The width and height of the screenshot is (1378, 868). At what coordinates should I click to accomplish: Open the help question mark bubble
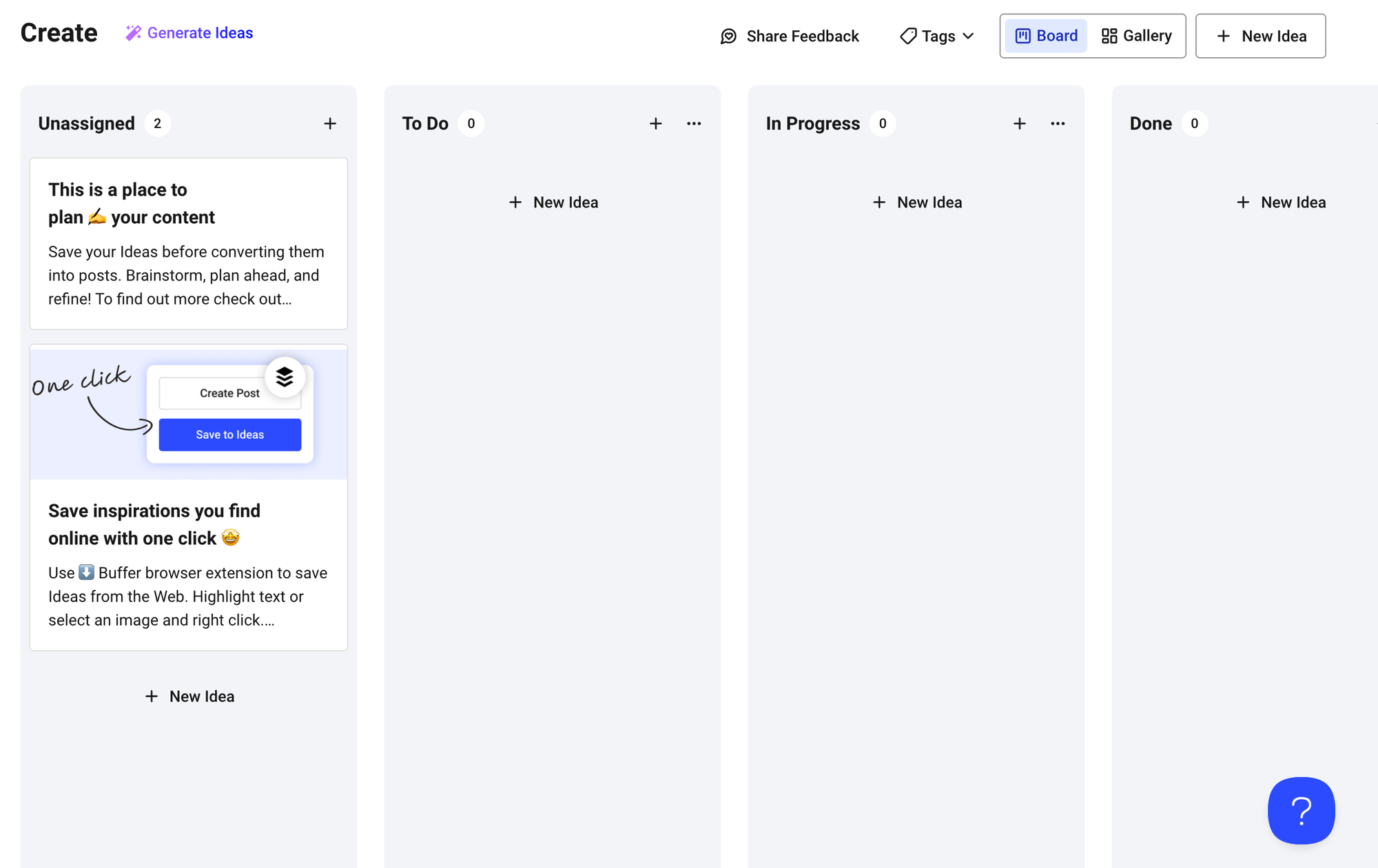[1301, 811]
